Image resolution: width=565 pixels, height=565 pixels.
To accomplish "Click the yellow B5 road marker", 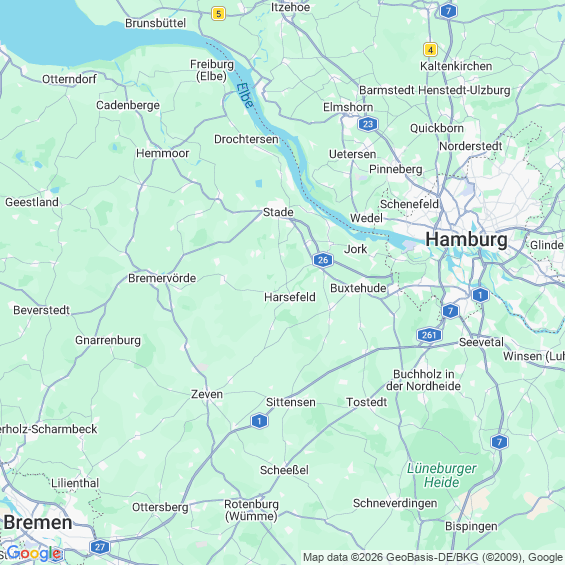I will [218, 14].
